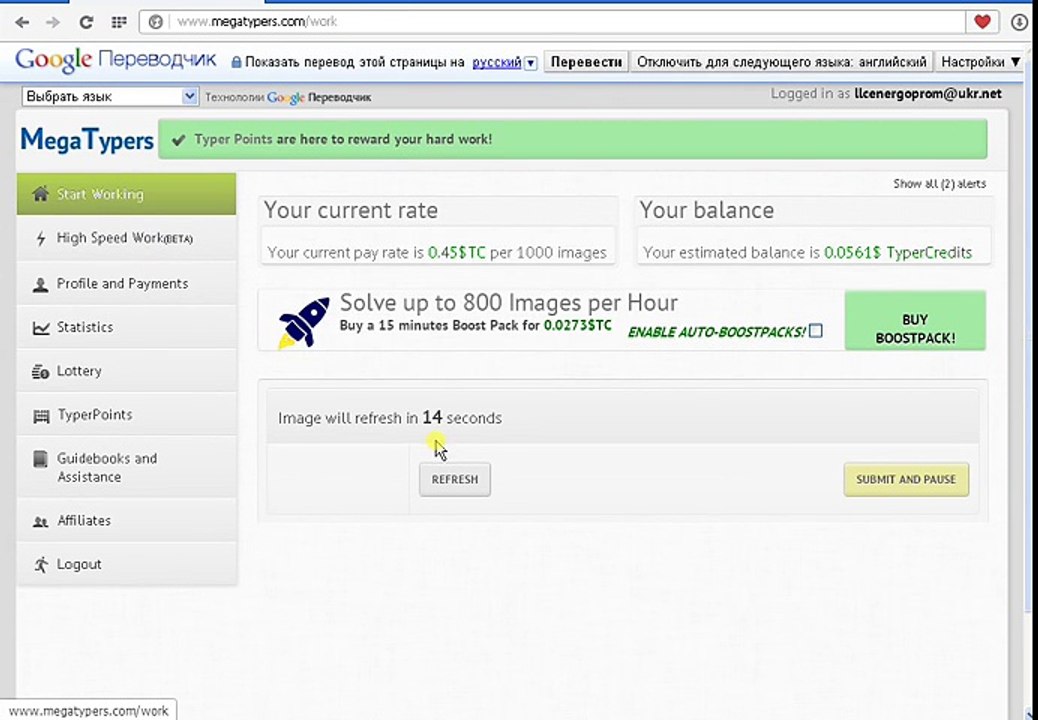The height and width of the screenshot is (720, 1038).
Task: Click the rocket boost pack icon
Action: [x=303, y=322]
